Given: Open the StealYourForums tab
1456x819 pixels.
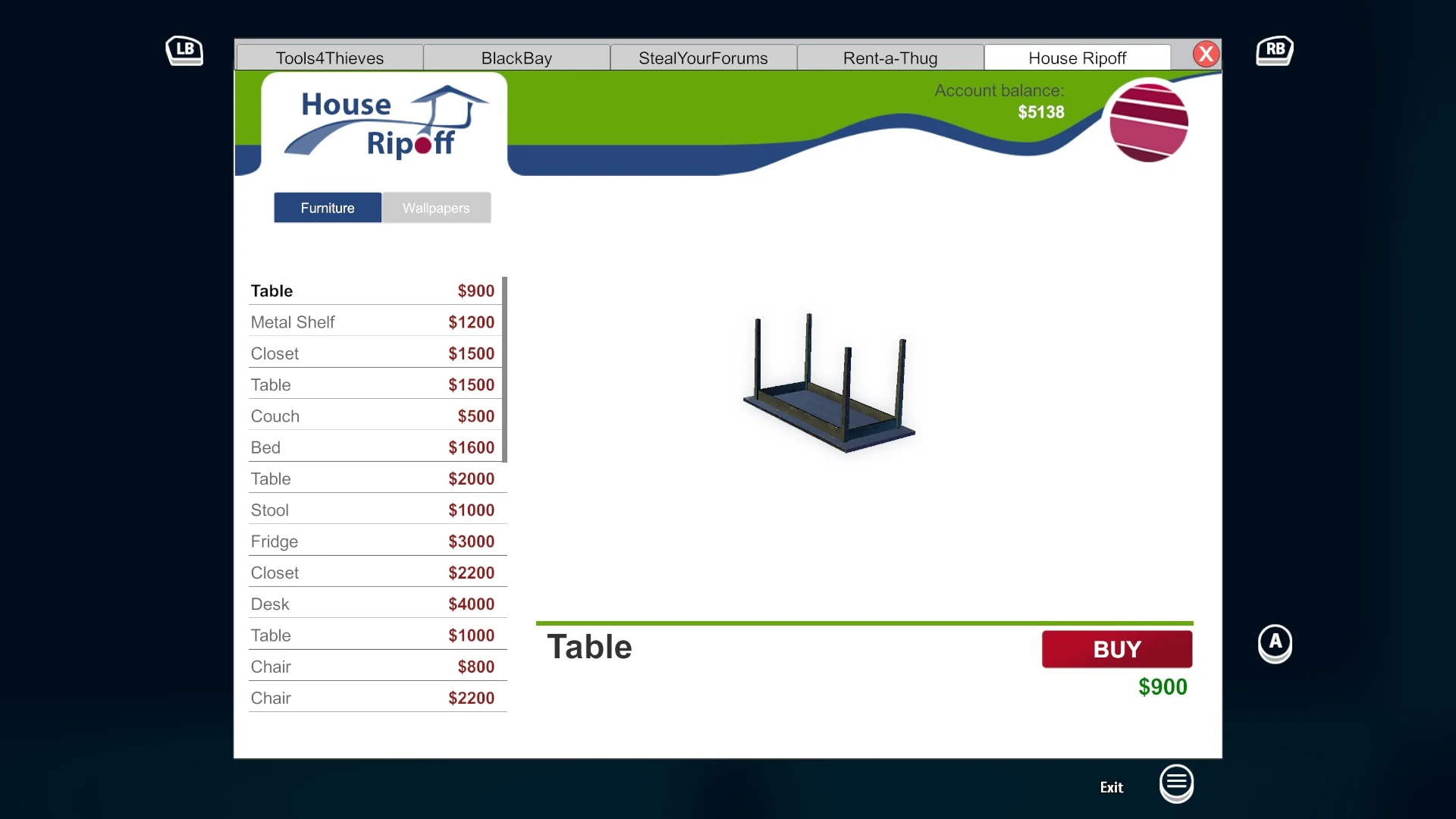Looking at the screenshot, I should tap(703, 58).
